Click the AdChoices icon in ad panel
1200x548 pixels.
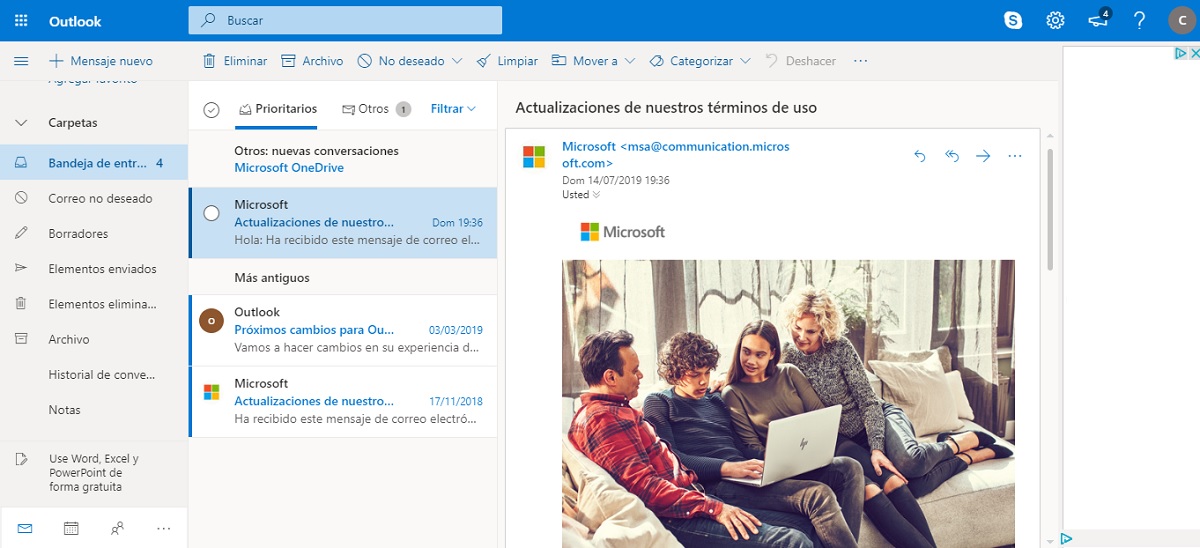tap(1180, 54)
